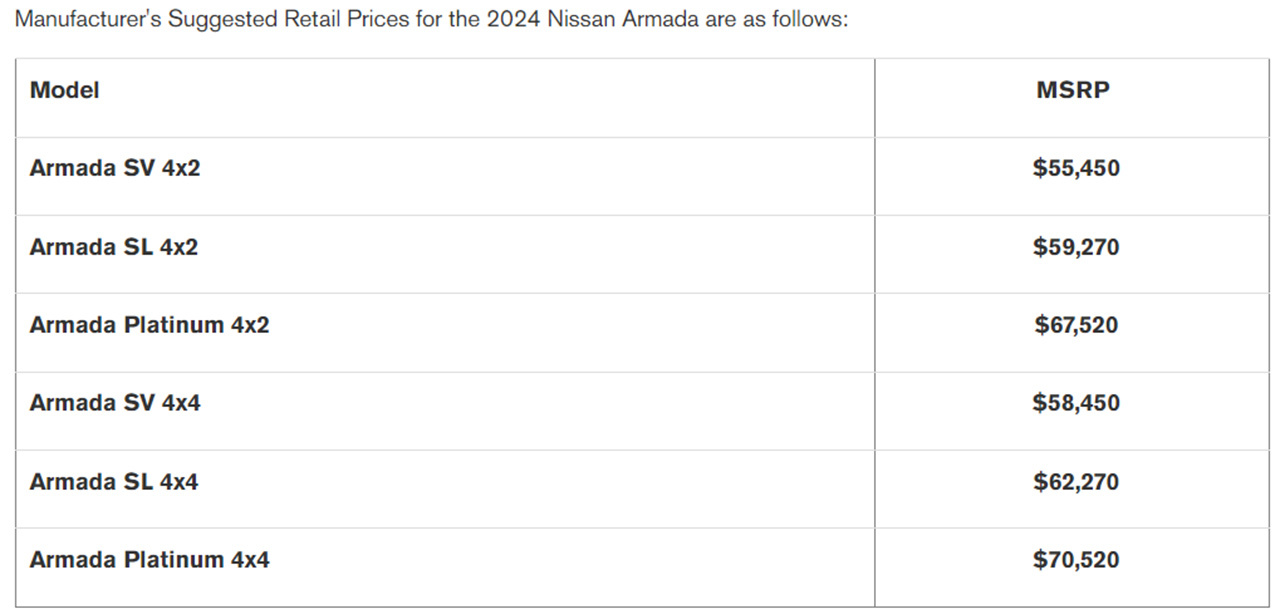The image size is (1280, 614).
Task: Select the Armada SV 4x2 model cell
Action: pyautogui.click(x=115, y=168)
